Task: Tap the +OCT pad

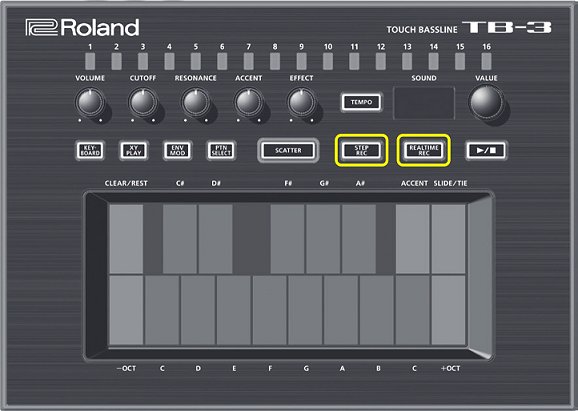Action: click(448, 310)
